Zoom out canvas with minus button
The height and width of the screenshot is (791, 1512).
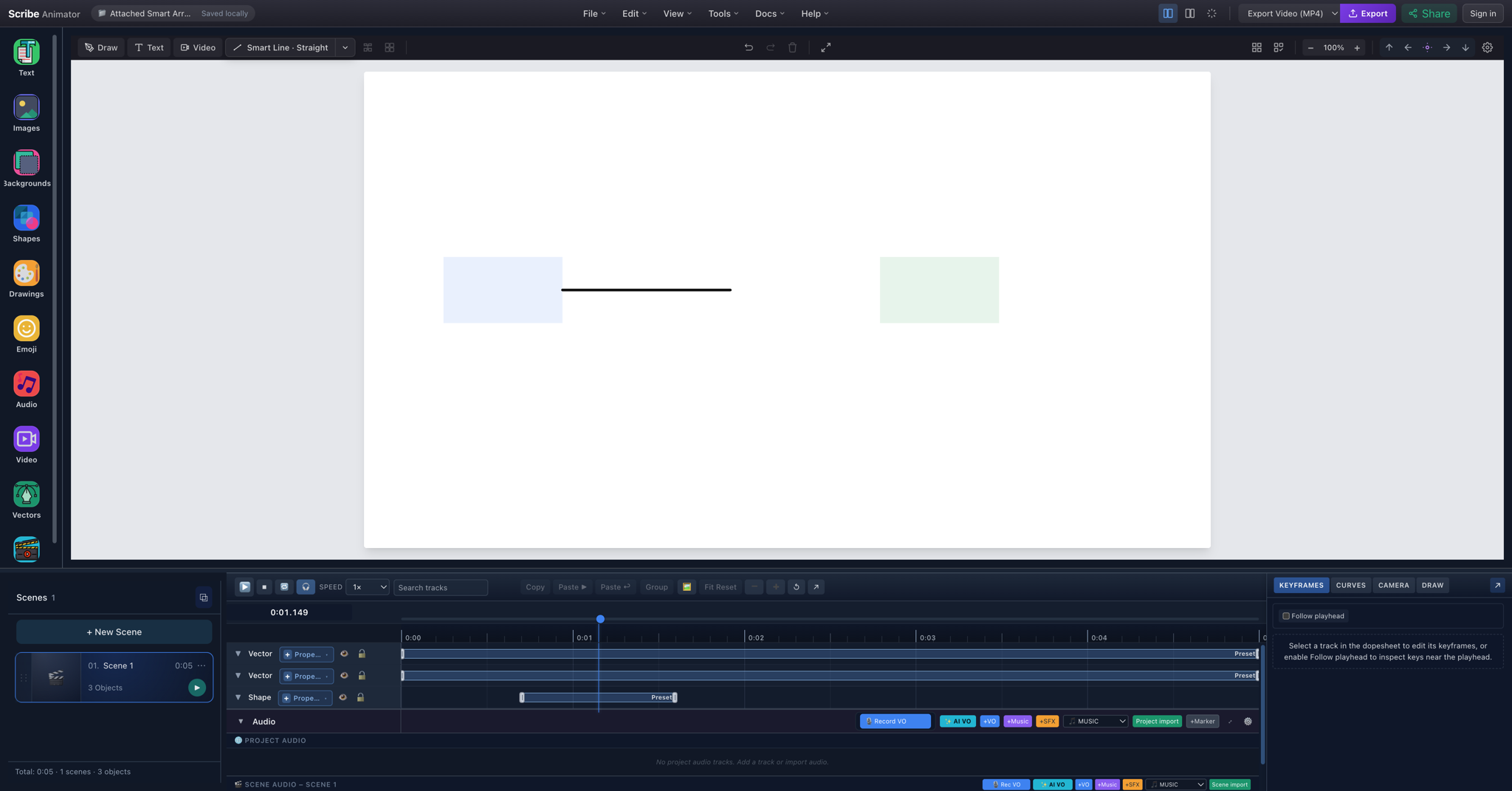pyautogui.click(x=1310, y=47)
